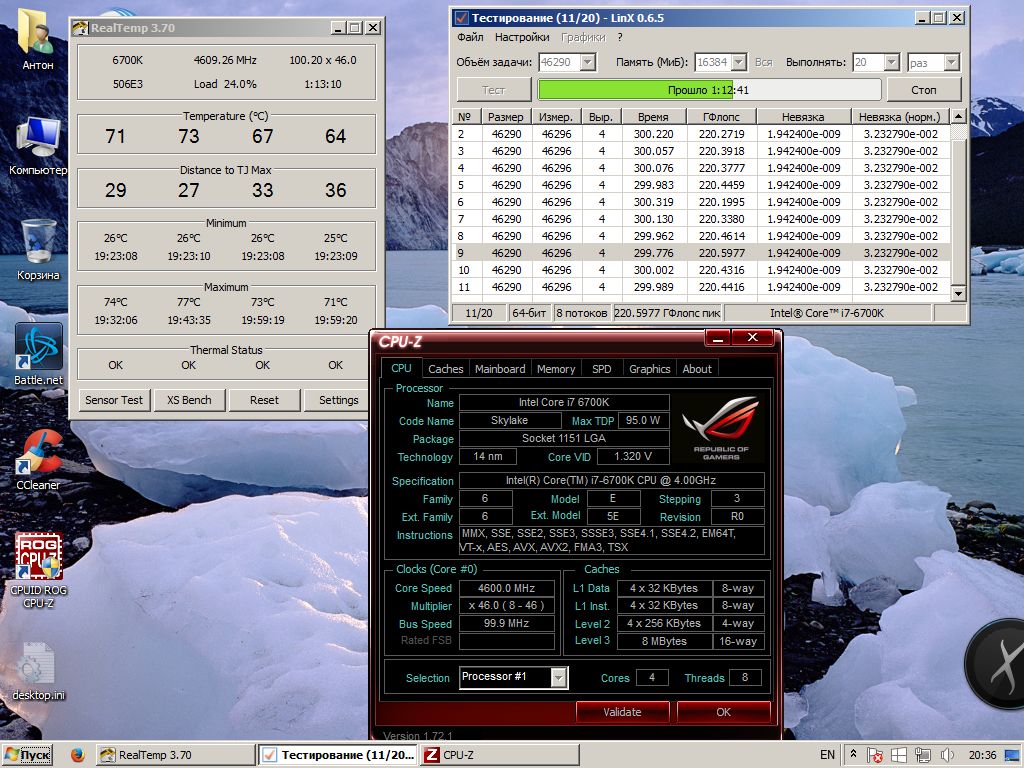The width and height of the screenshot is (1024, 768).
Task: Select row 2 with 220.2719 GFlops
Action: pos(701,134)
